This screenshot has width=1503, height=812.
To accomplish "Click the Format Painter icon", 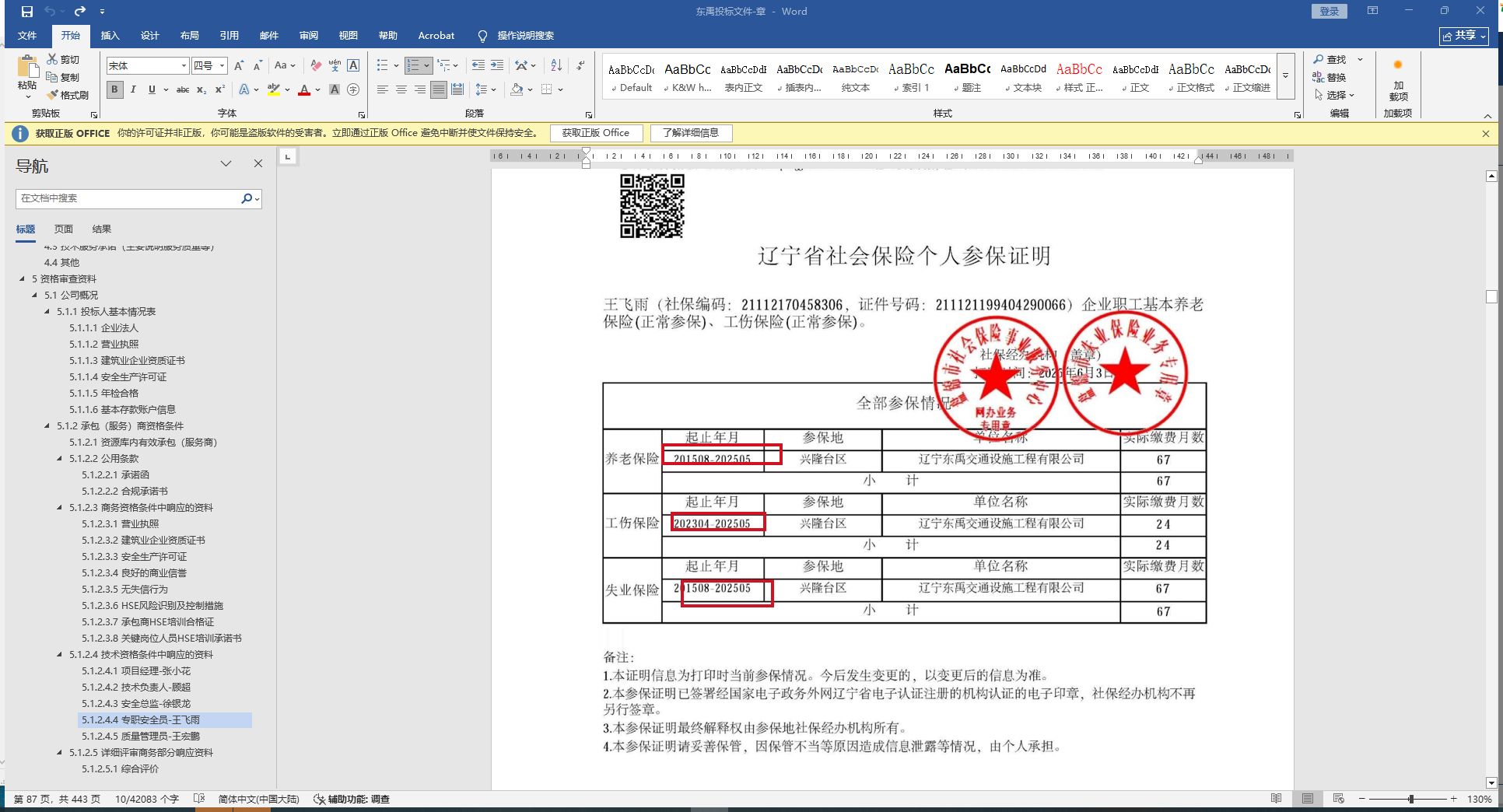I will click(x=68, y=95).
